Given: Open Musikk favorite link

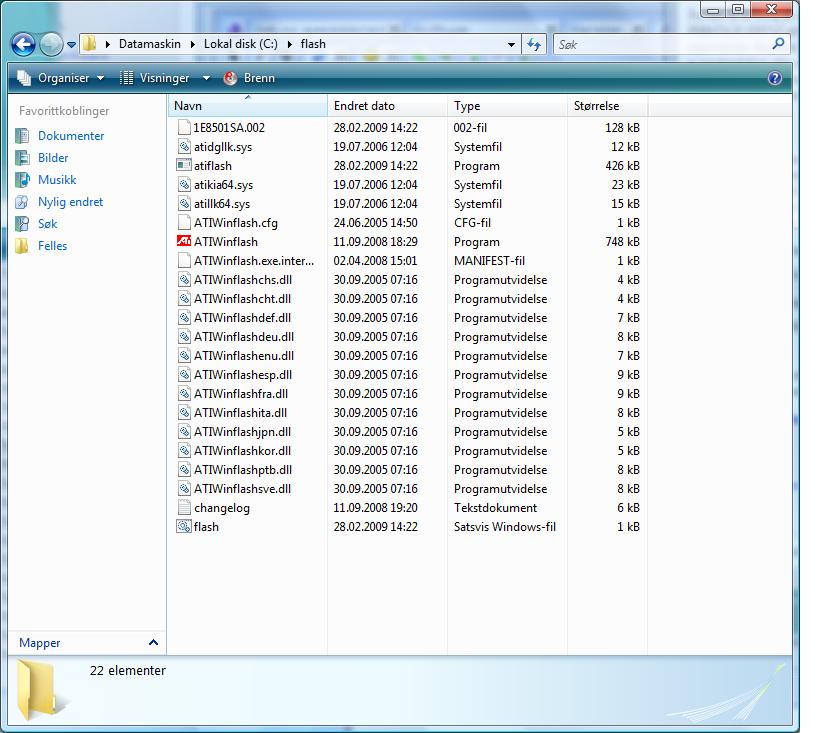Looking at the screenshot, I should pos(57,180).
